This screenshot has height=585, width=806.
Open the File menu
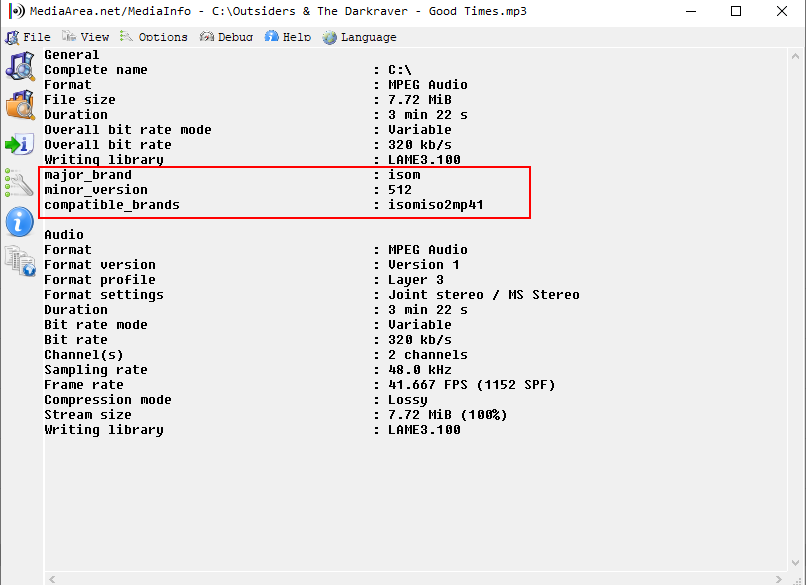coord(28,37)
